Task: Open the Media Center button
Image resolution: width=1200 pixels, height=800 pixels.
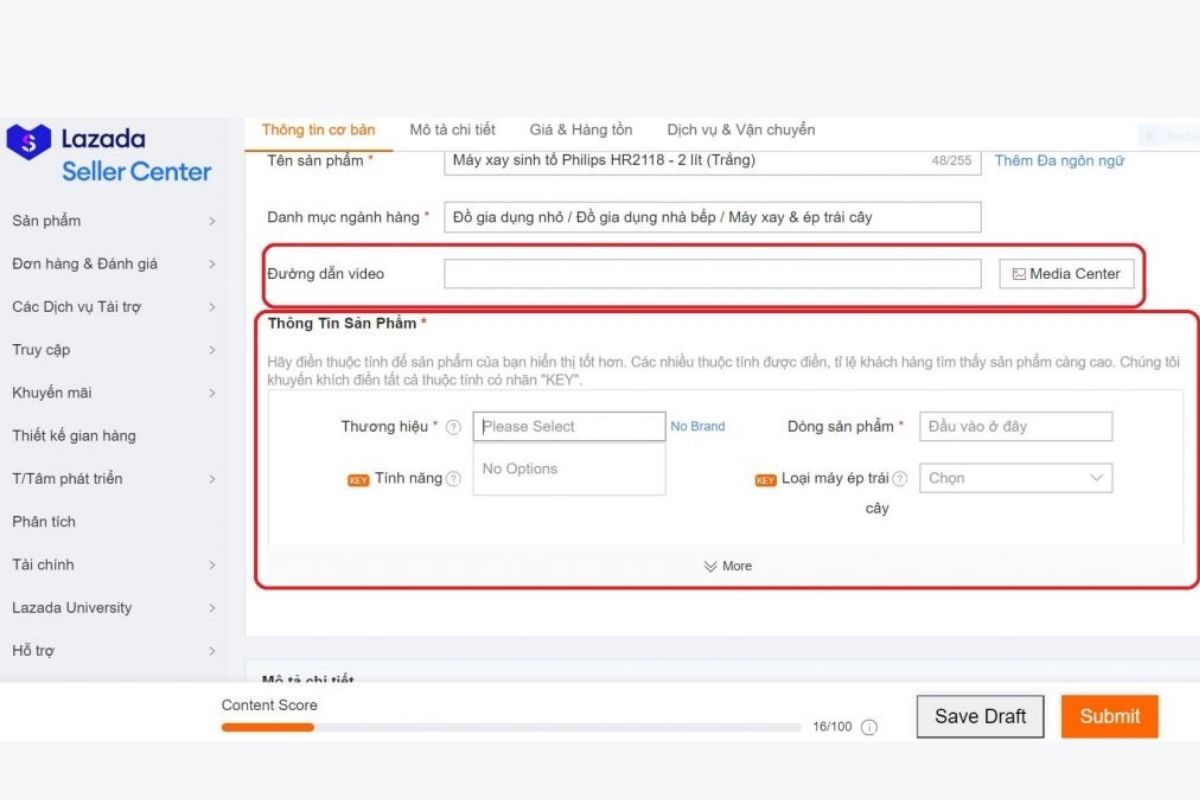Action: [1066, 274]
